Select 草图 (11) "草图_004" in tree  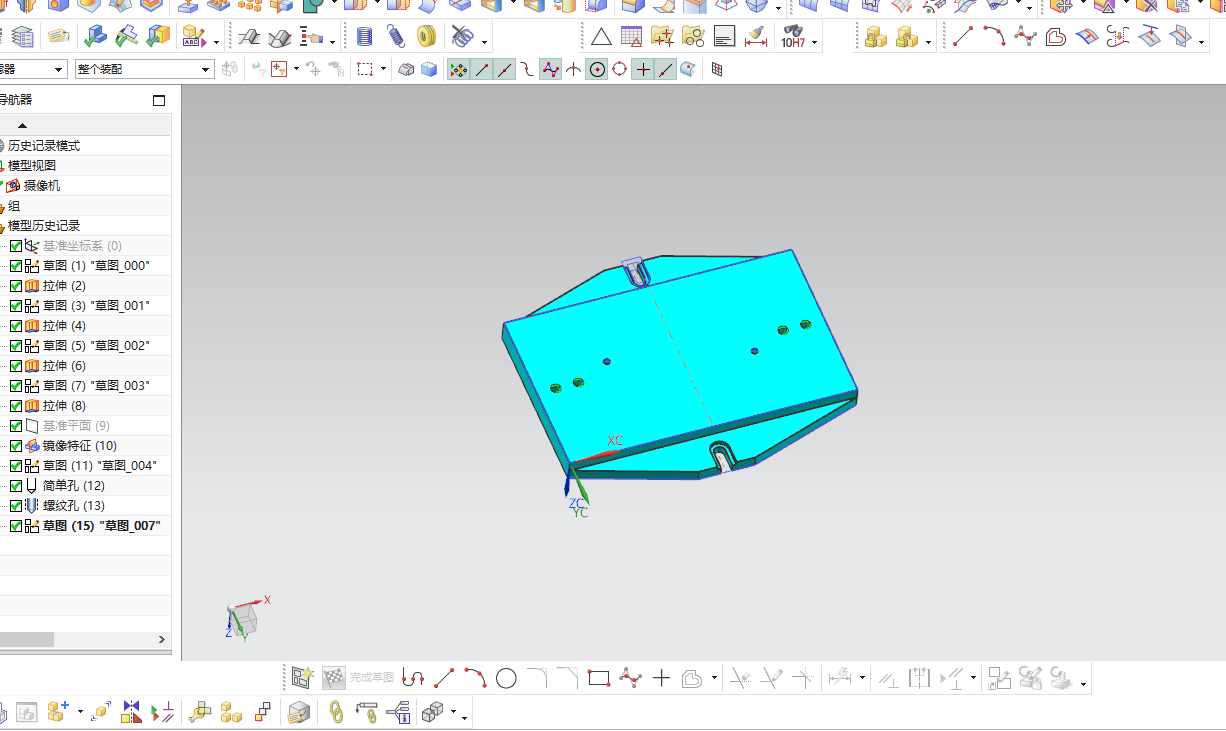99,466
